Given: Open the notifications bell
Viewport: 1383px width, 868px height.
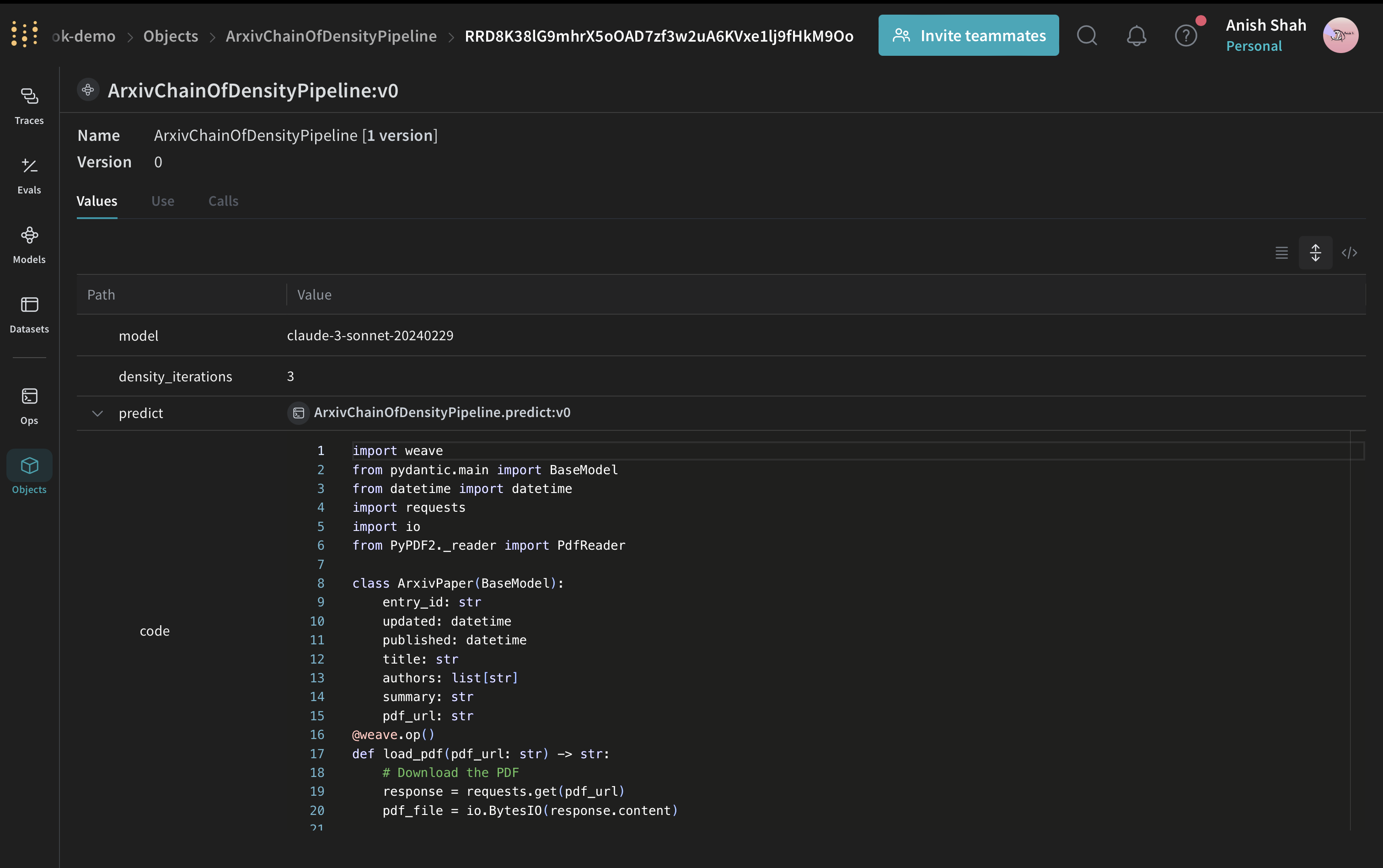Looking at the screenshot, I should pyautogui.click(x=1136, y=35).
